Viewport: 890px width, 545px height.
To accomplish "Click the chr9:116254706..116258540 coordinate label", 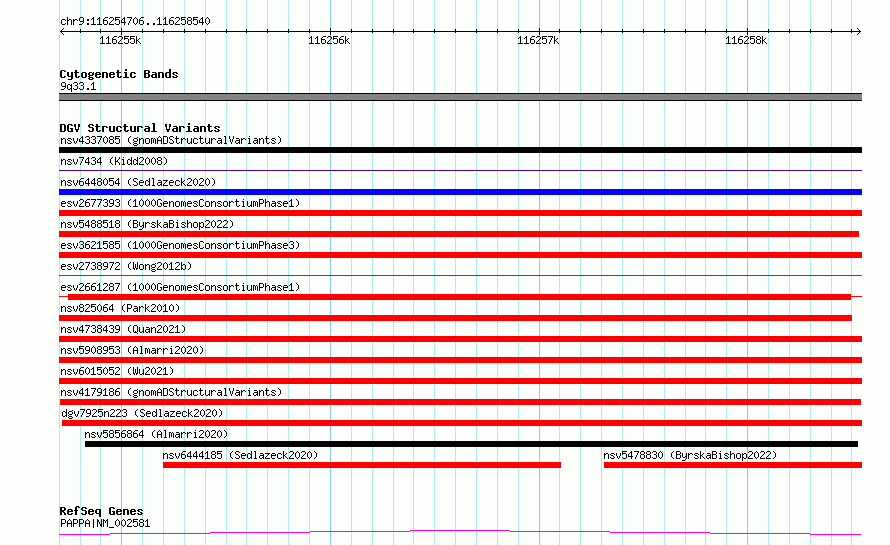I will (x=135, y=22).
